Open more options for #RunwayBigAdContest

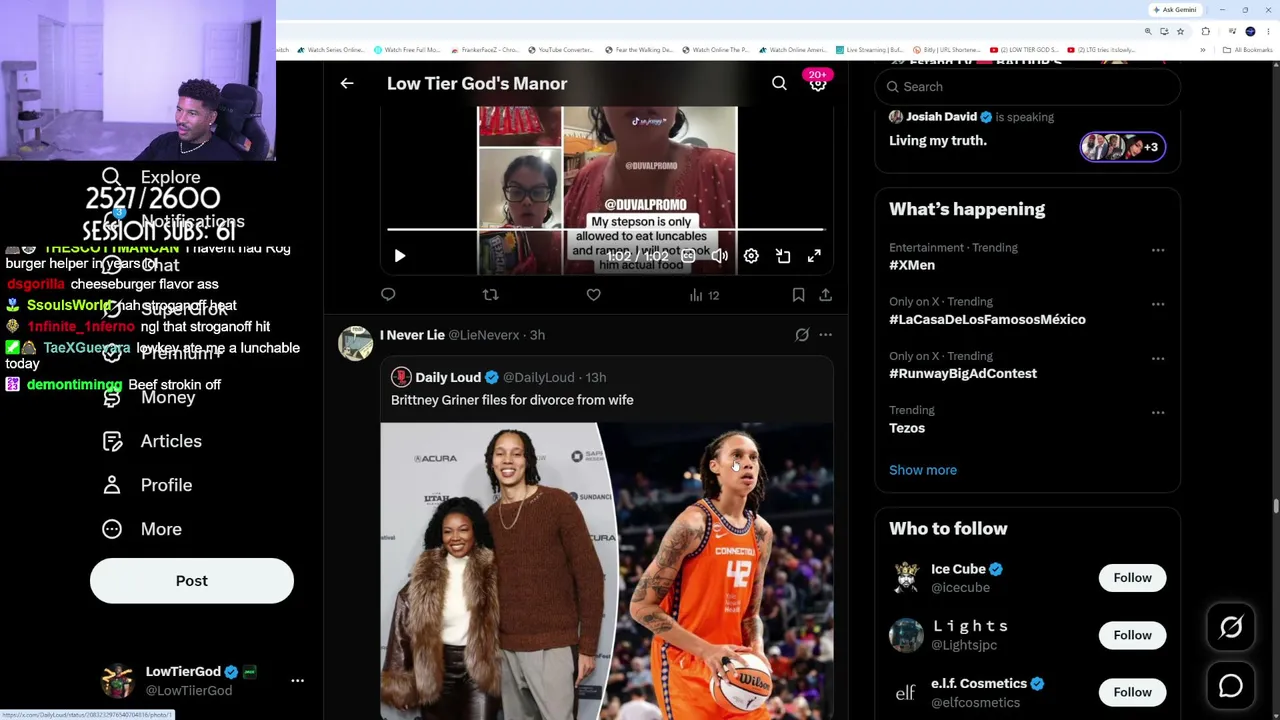(x=1158, y=358)
